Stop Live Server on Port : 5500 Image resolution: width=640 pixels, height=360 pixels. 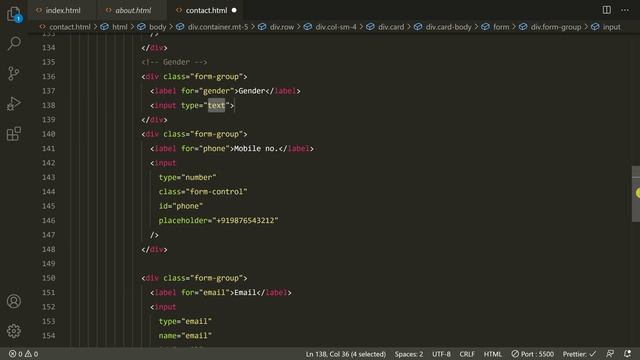533,354
